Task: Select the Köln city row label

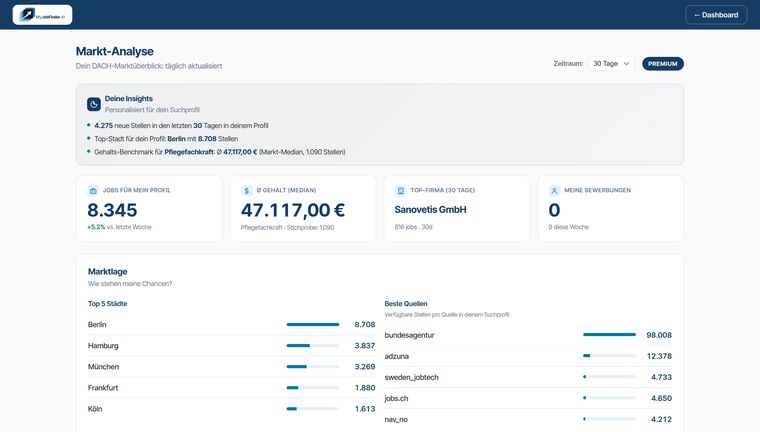Action: [x=95, y=409]
